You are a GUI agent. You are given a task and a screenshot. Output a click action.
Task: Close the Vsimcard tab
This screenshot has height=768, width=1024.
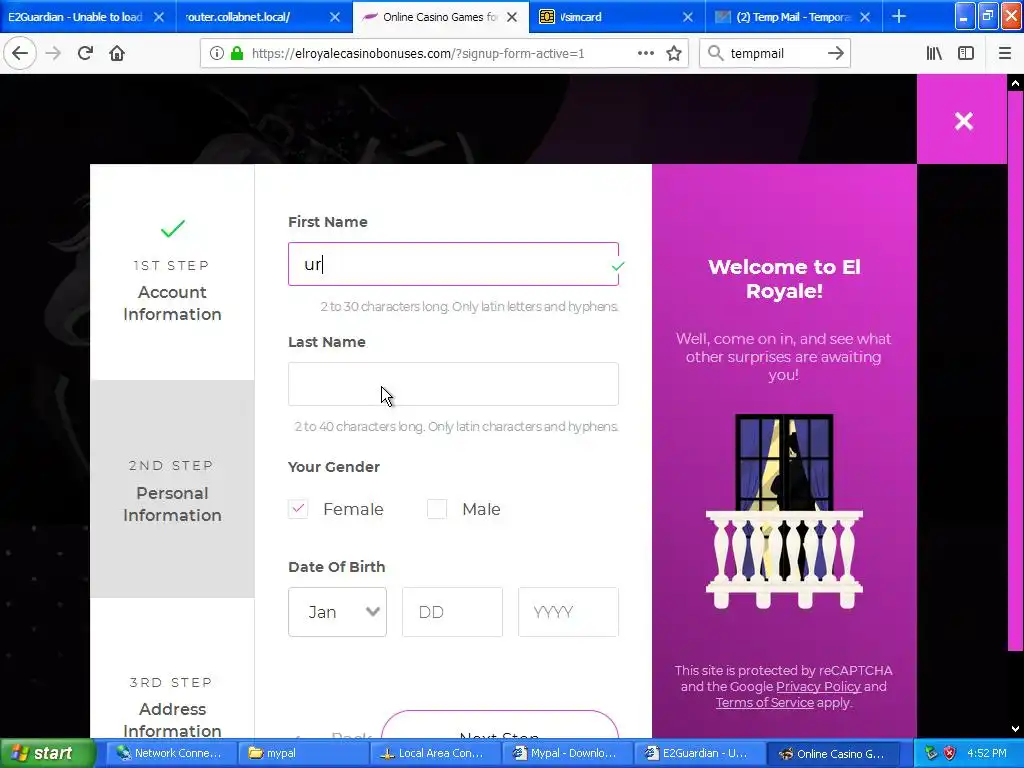point(688,17)
